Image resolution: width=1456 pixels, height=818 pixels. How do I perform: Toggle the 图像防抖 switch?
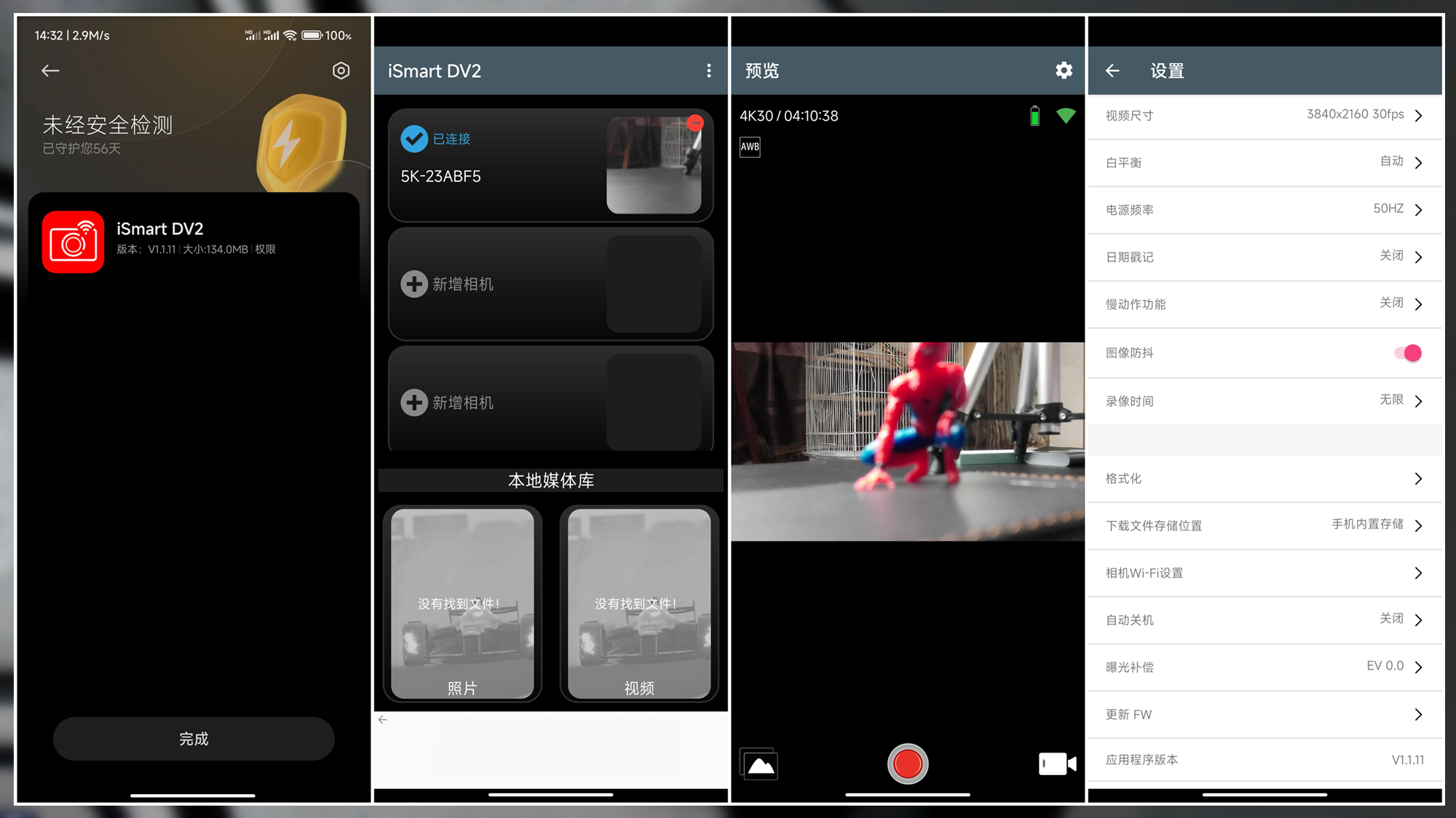[x=1408, y=353]
